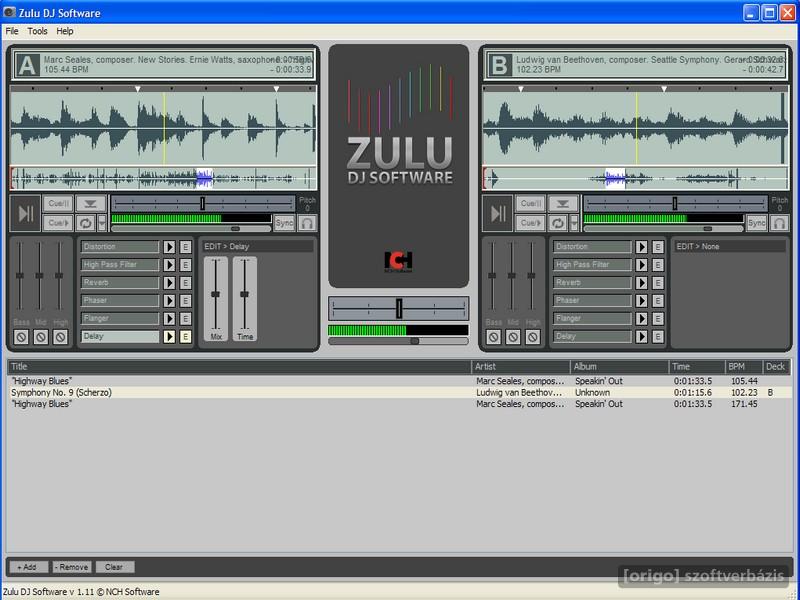Edit High Pass Filter settings Deck B
Image resolution: width=800 pixels, height=600 pixels.
point(658,265)
